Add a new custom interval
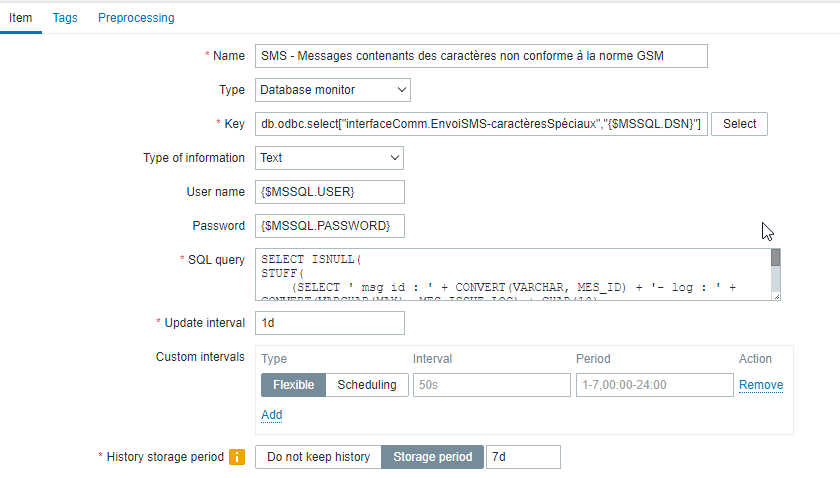The height and width of the screenshot is (478, 840). pos(271,415)
